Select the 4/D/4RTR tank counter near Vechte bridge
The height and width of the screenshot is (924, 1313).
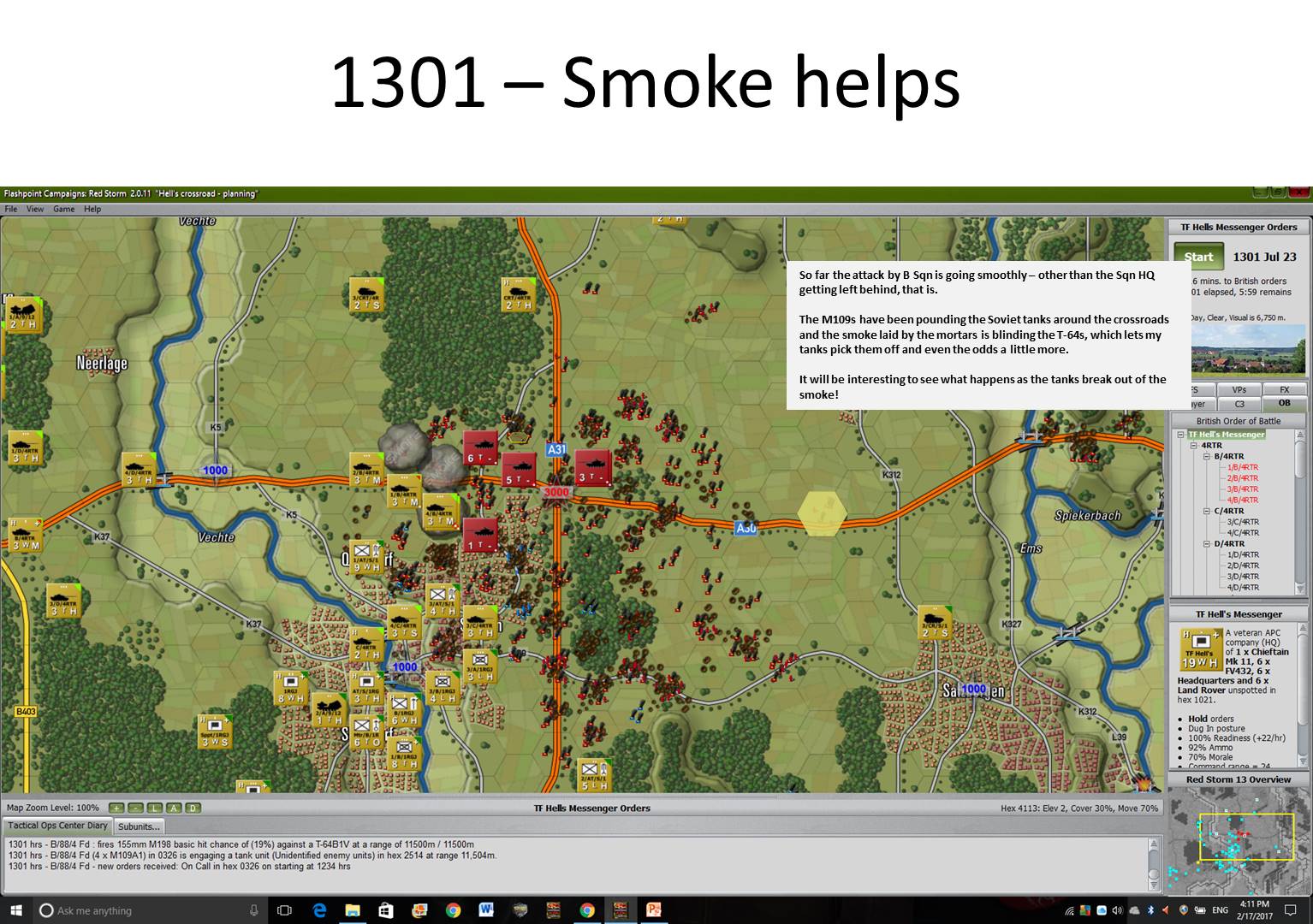point(140,470)
